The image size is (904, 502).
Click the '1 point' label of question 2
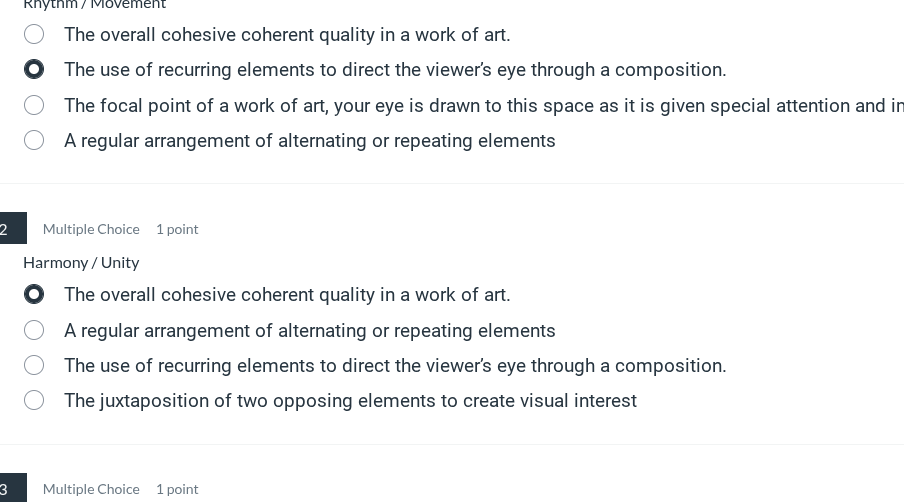coord(177,229)
